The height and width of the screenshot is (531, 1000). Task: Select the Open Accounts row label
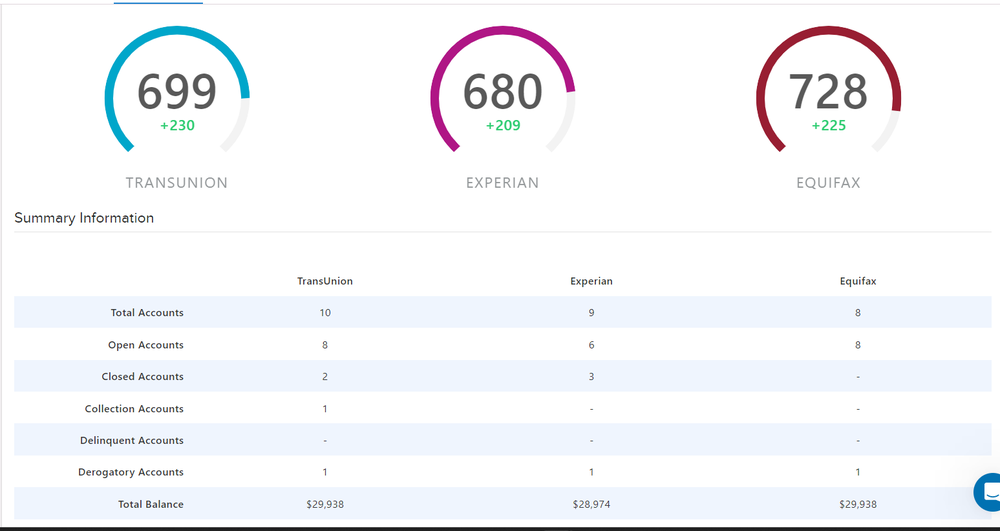point(145,345)
